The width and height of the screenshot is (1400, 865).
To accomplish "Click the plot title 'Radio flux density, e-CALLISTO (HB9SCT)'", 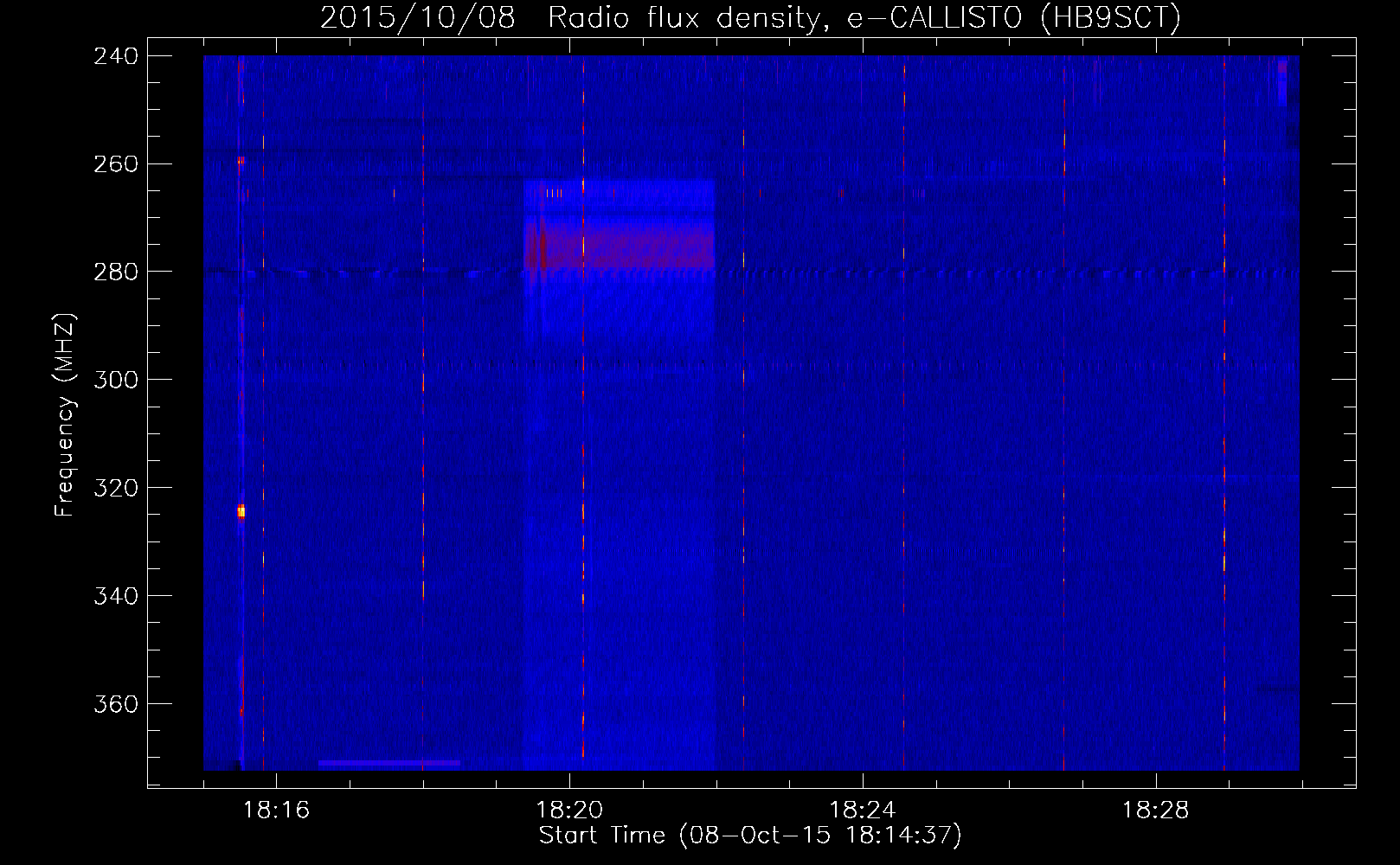I will [864, 17].
